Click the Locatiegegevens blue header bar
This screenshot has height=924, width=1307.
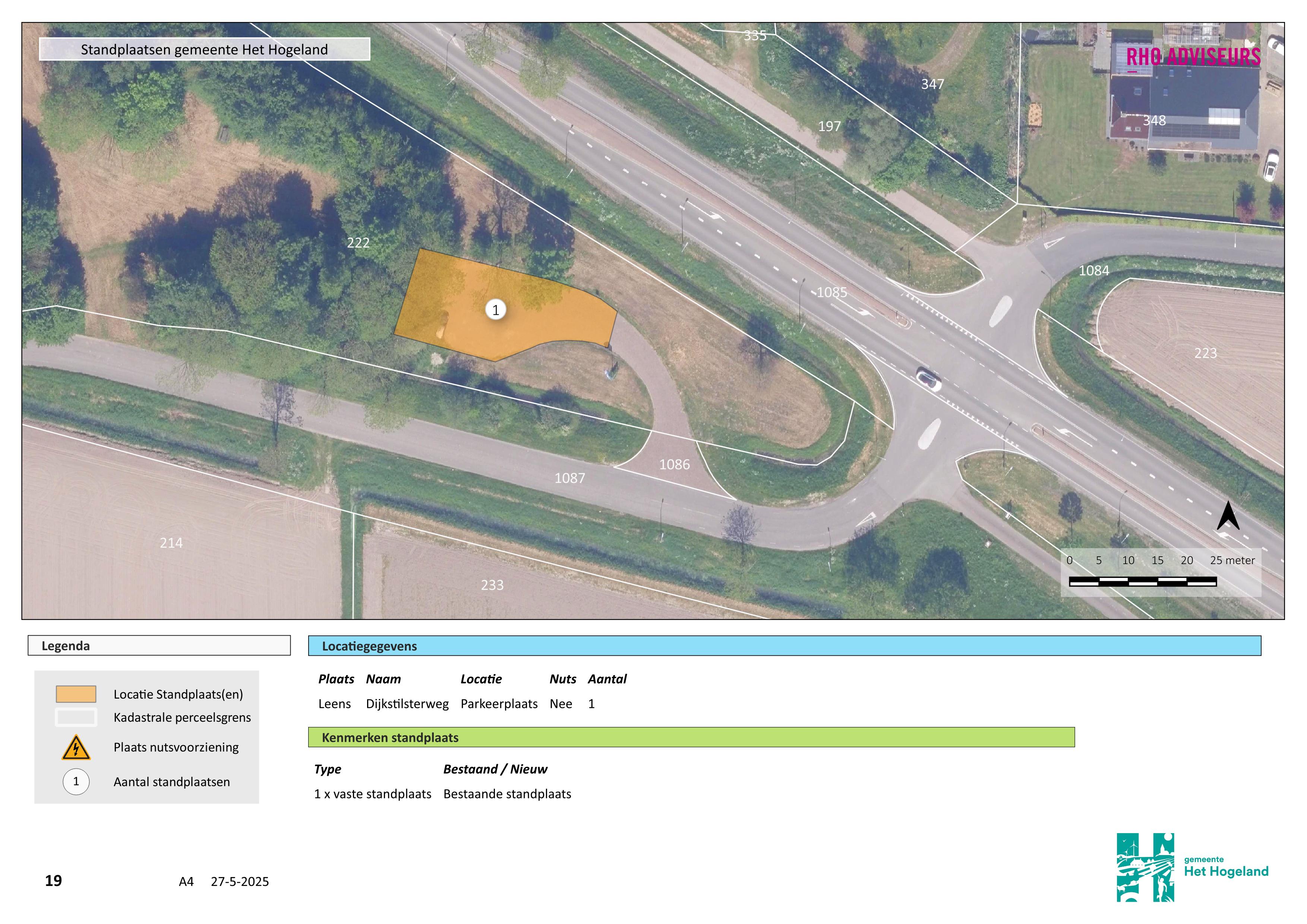point(784,646)
